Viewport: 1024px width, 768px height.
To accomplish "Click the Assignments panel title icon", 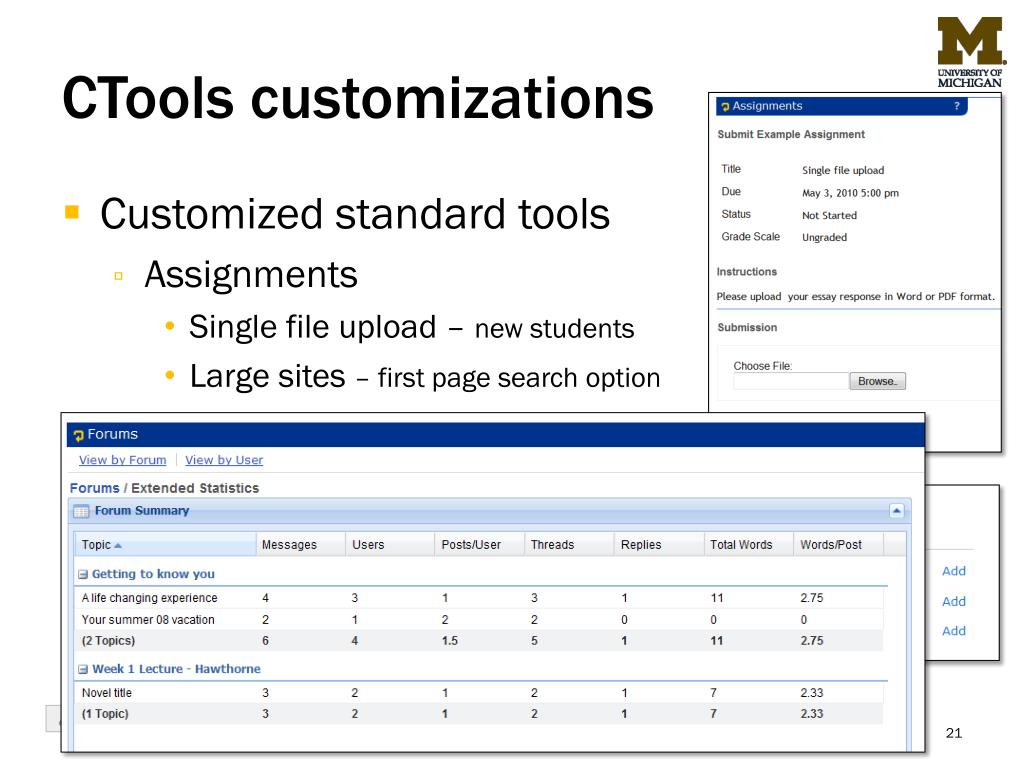I will coord(725,106).
